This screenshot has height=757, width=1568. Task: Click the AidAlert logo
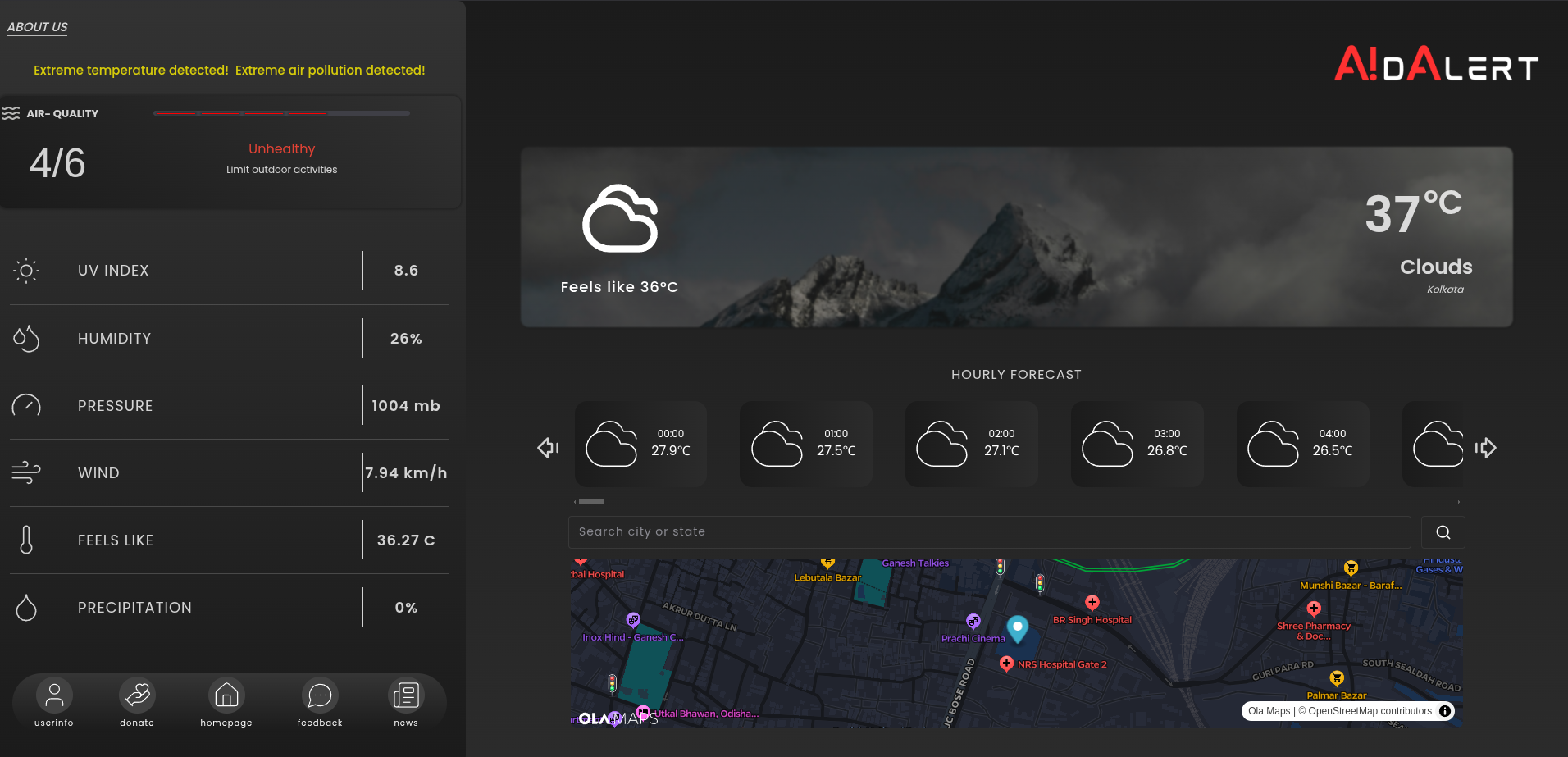coord(1436,64)
